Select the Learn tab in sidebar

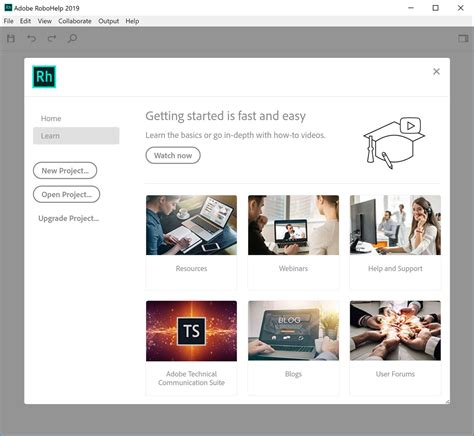(76, 136)
